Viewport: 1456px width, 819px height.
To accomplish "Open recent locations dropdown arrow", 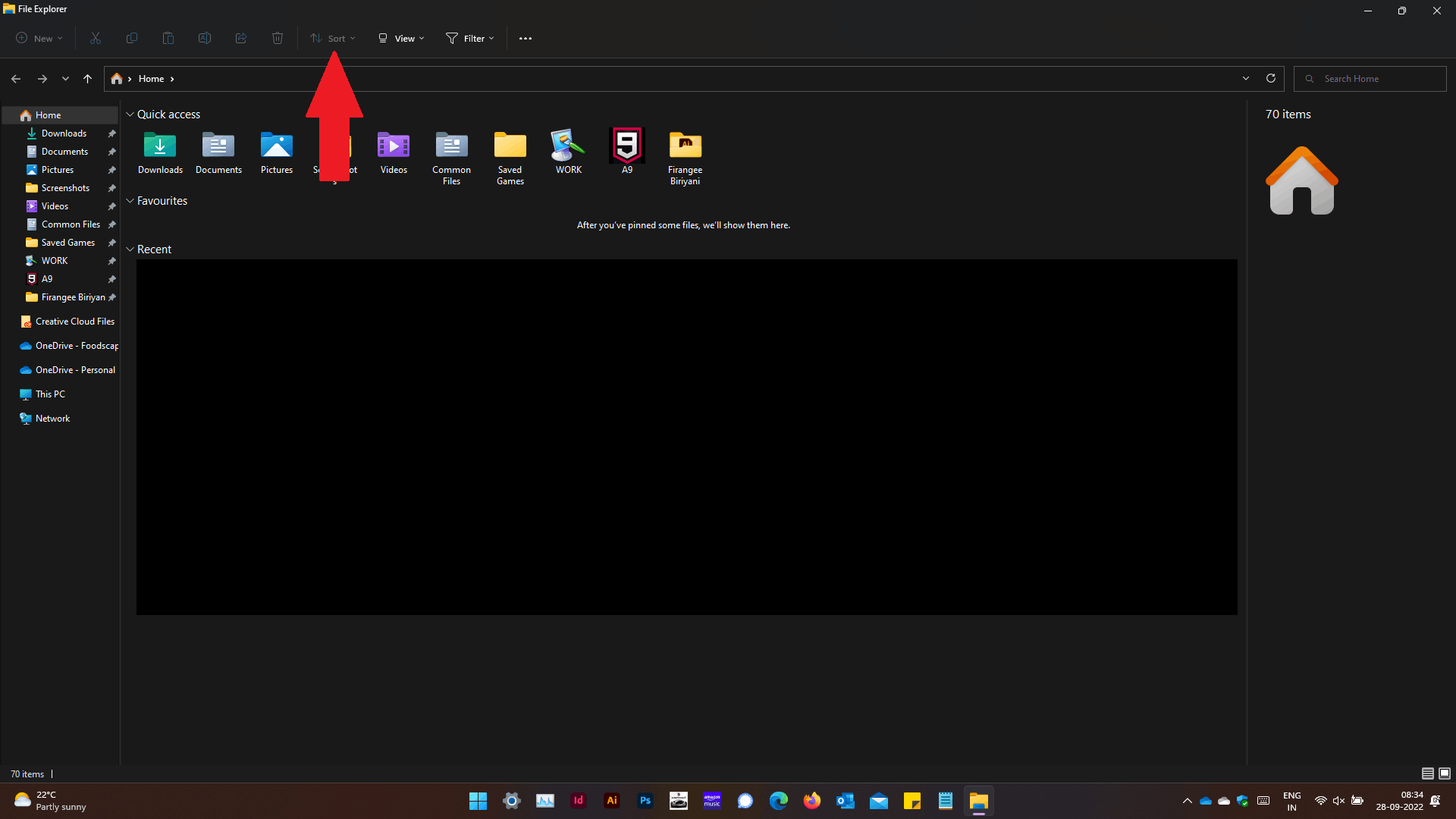I will coord(65,79).
